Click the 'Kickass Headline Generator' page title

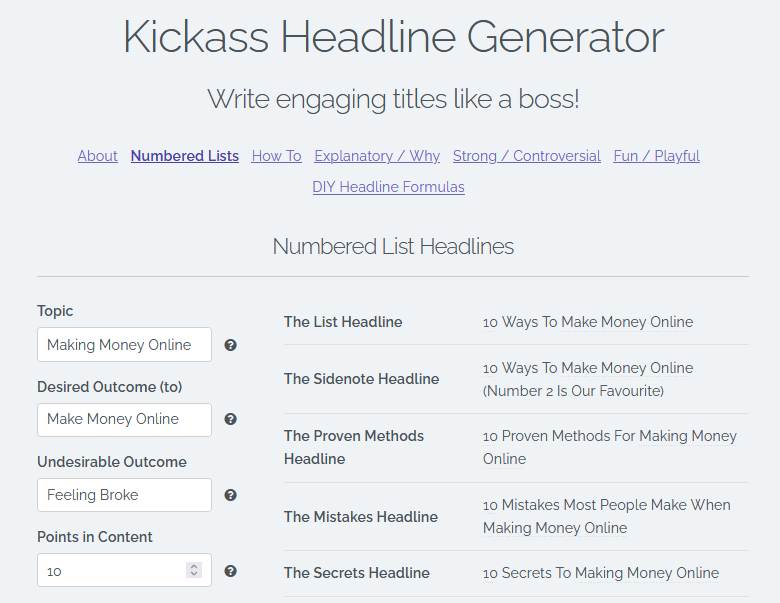coord(393,37)
